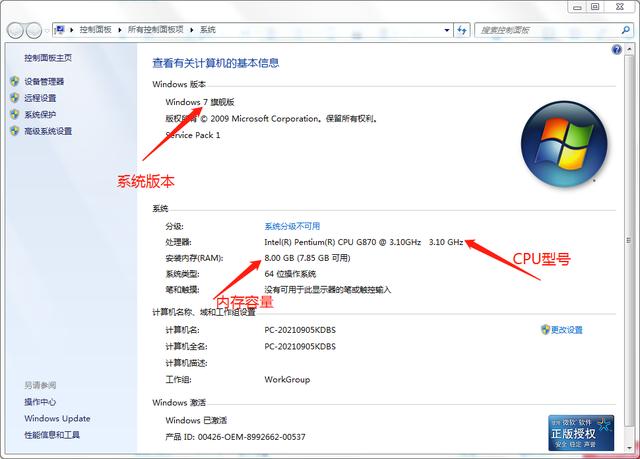This screenshot has height=459, width=640.
Task: Click the 系统分级不可用 link
Action: pyautogui.click(x=292, y=226)
